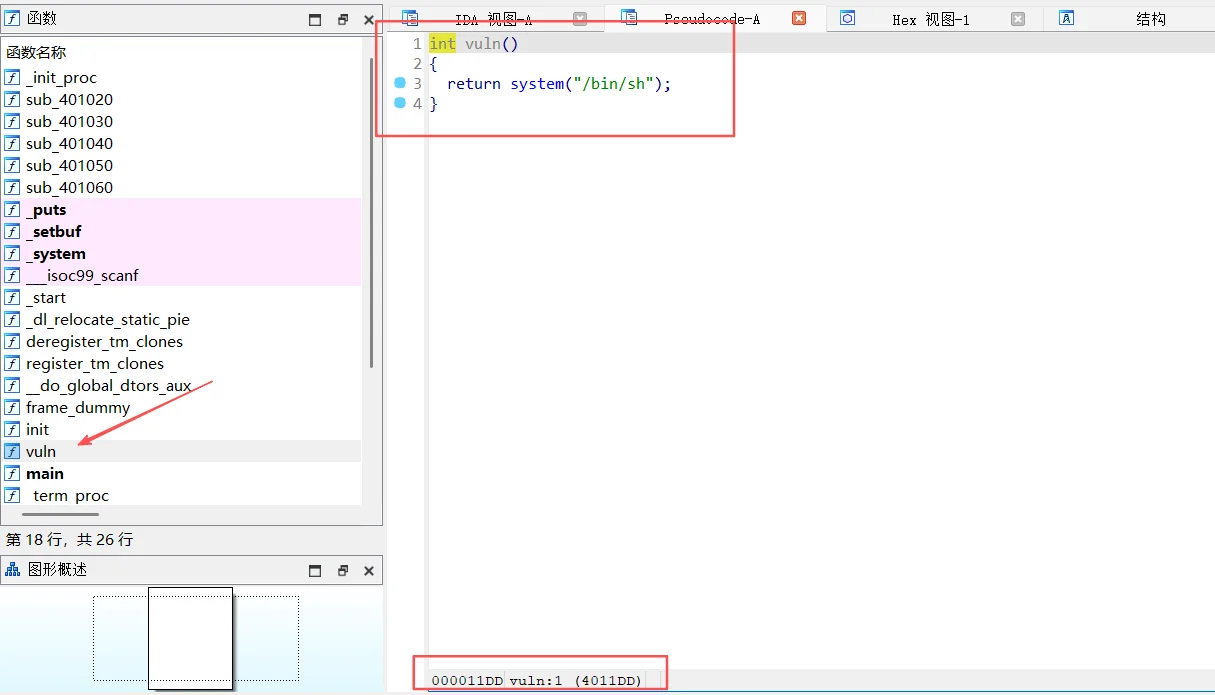
Task: Switch to the Hex View-1 tab
Action: [x=930, y=19]
